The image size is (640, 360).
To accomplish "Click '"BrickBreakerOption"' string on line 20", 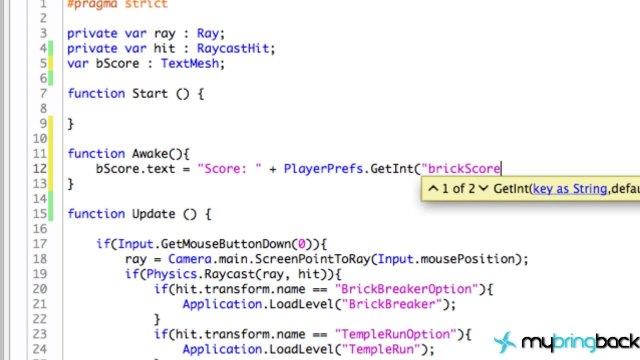I will (x=406, y=289).
